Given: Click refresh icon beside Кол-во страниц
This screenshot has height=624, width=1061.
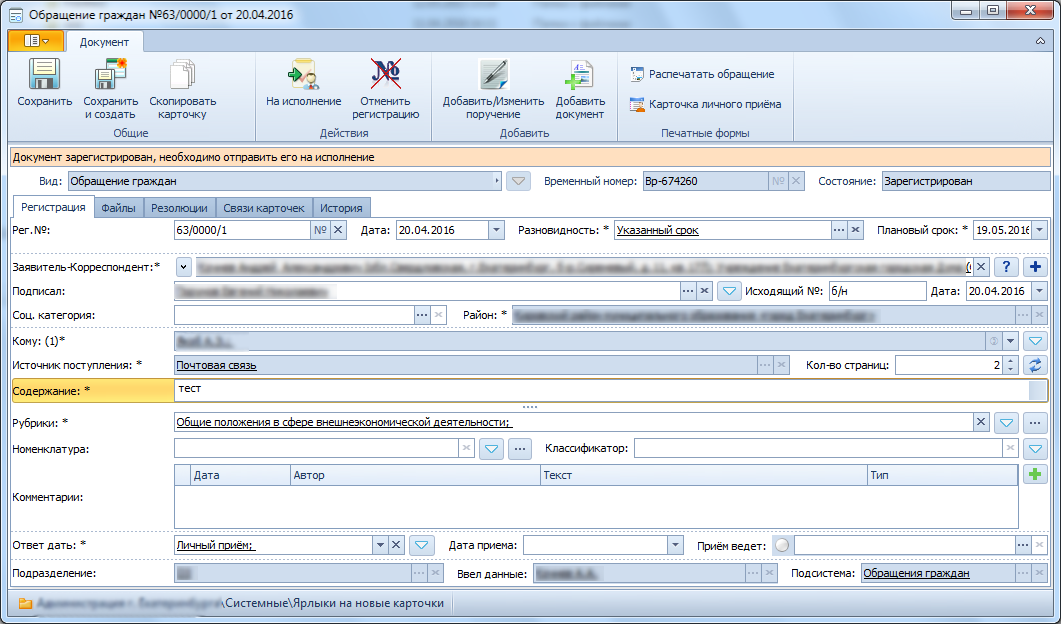Looking at the screenshot, I should pos(1035,365).
